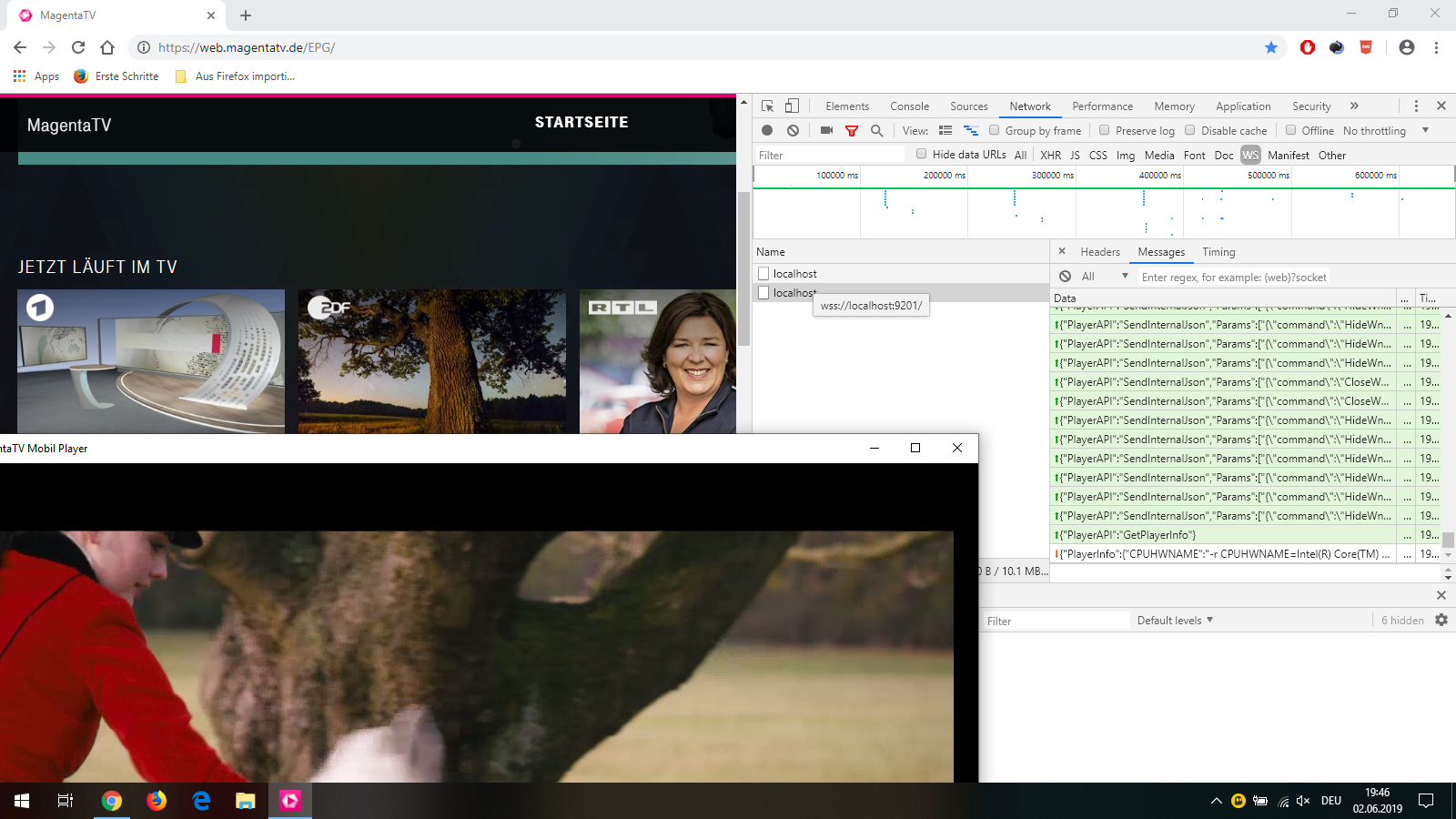Show overview waterfall view icon
Image resolution: width=1456 pixels, height=819 pixels.
[x=971, y=130]
